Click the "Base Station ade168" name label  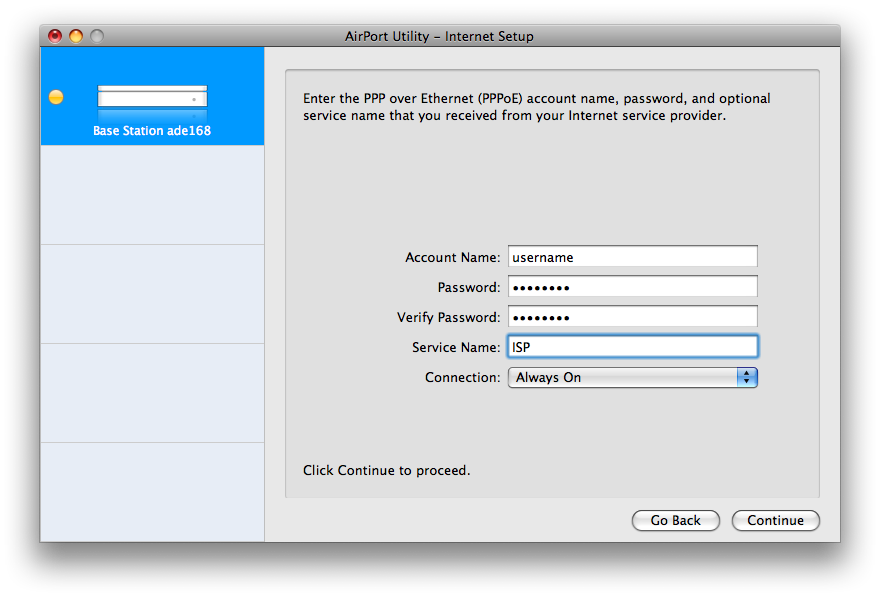click(x=152, y=131)
